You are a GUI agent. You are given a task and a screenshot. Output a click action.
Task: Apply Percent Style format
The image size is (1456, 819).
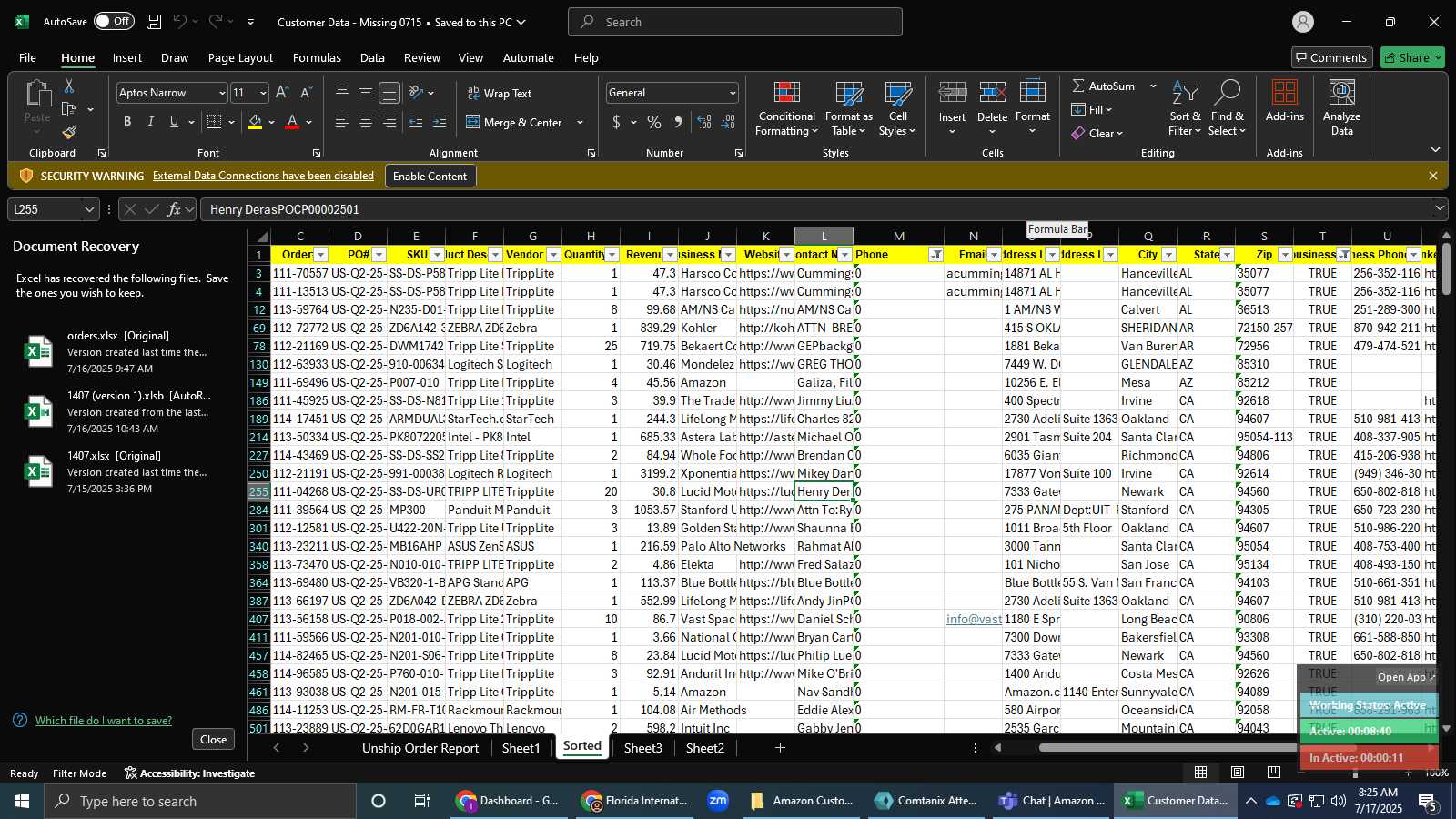click(654, 122)
